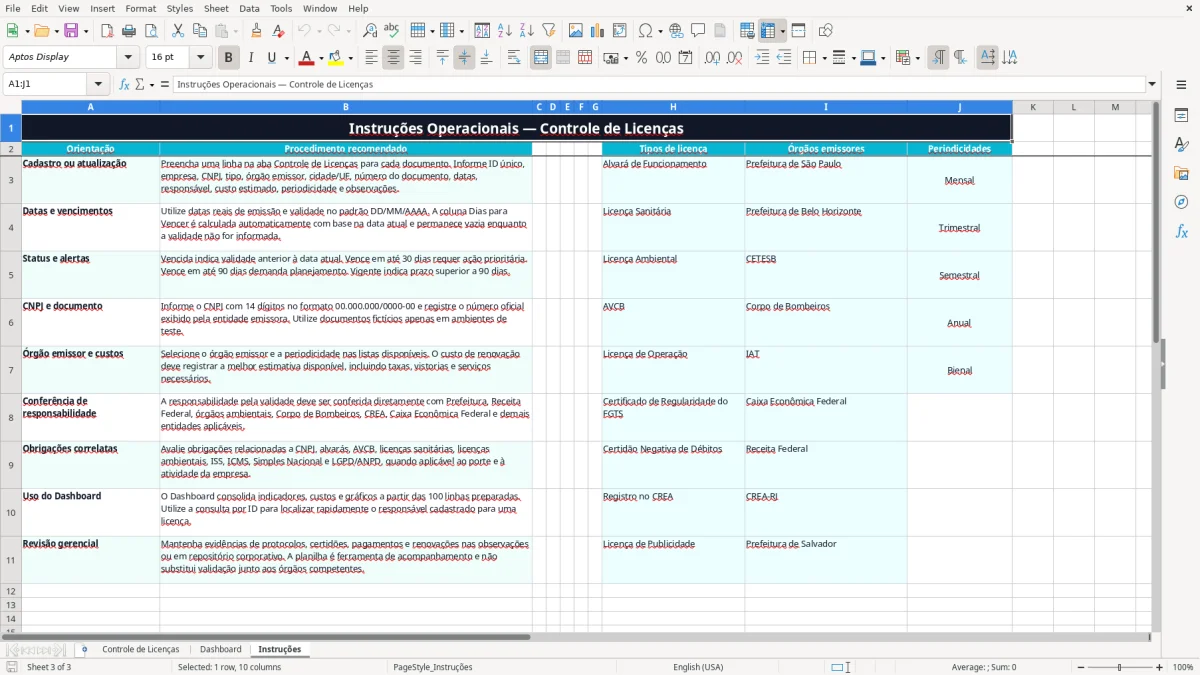This screenshot has height=675, width=1200.
Task: Open Function Wizard fx icon
Action: [x=124, y=84]
